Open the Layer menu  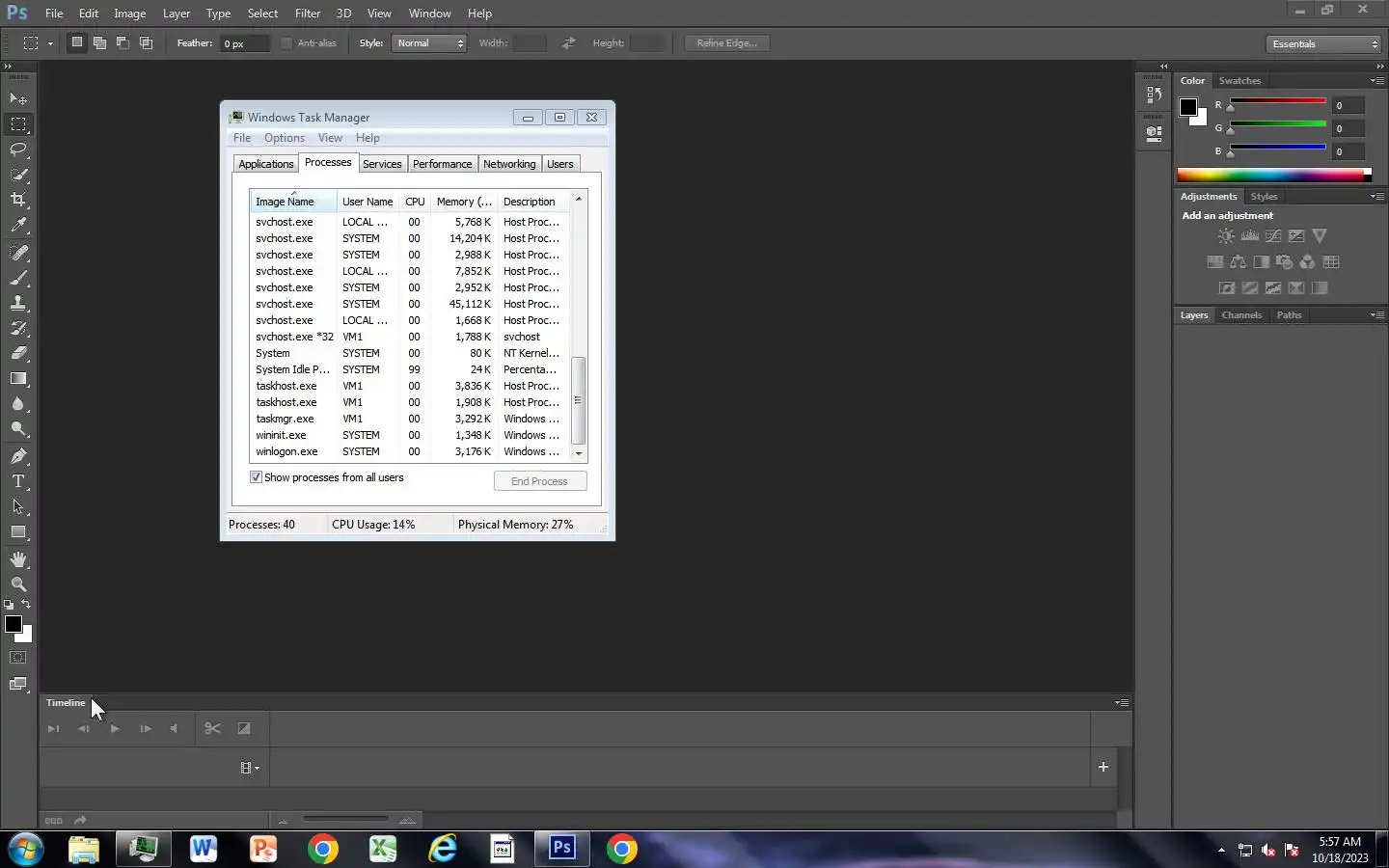pos(176,14)
